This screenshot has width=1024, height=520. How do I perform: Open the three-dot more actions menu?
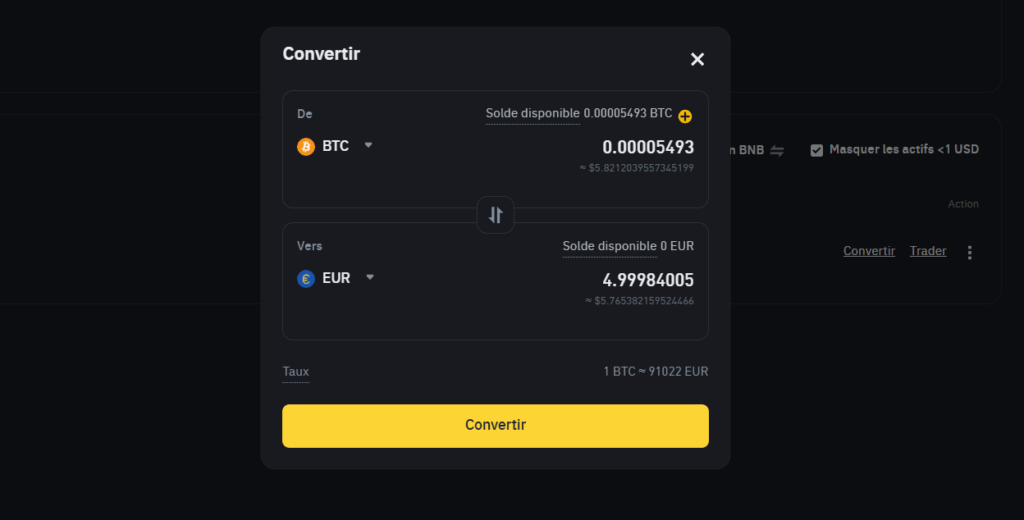click(x=969, y=252)
